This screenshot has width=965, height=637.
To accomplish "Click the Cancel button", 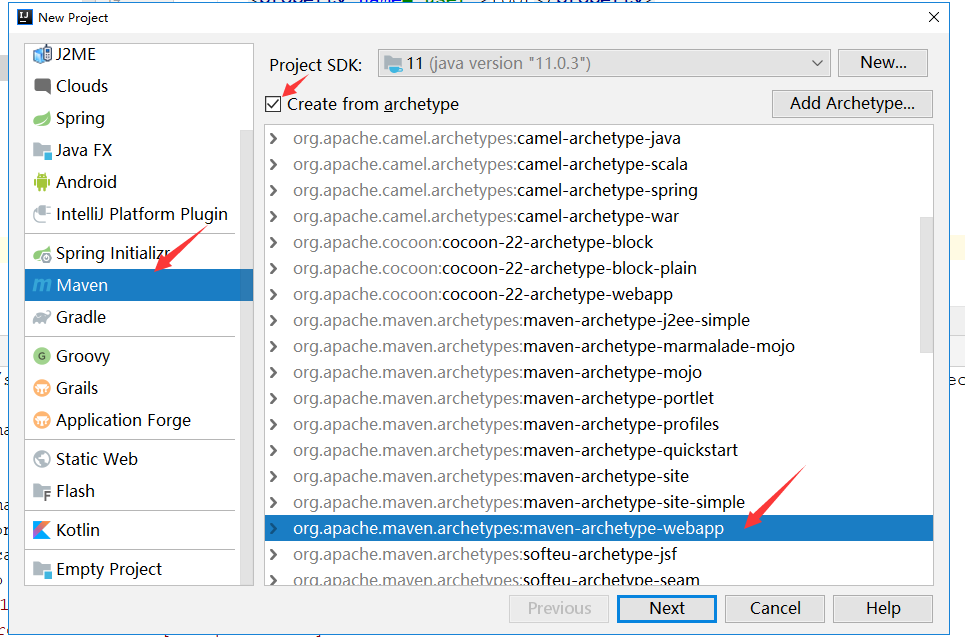I will (x=775, y=609).
